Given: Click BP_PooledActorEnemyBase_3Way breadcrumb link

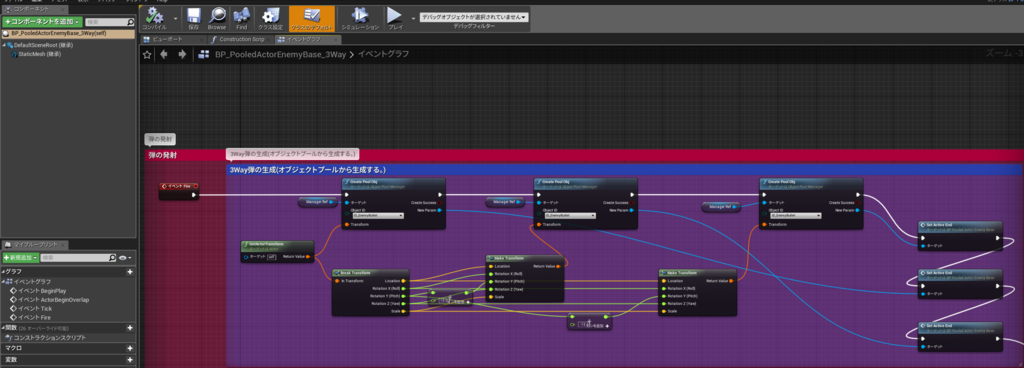Looking at the screenshot, I should (x=281, y=54).
